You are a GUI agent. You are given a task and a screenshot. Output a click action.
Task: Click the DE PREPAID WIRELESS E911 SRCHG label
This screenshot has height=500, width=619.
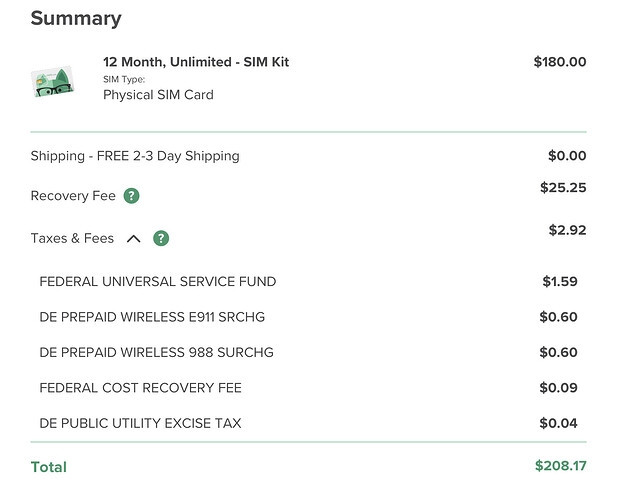pyautogui.click(x=152, y=317)
